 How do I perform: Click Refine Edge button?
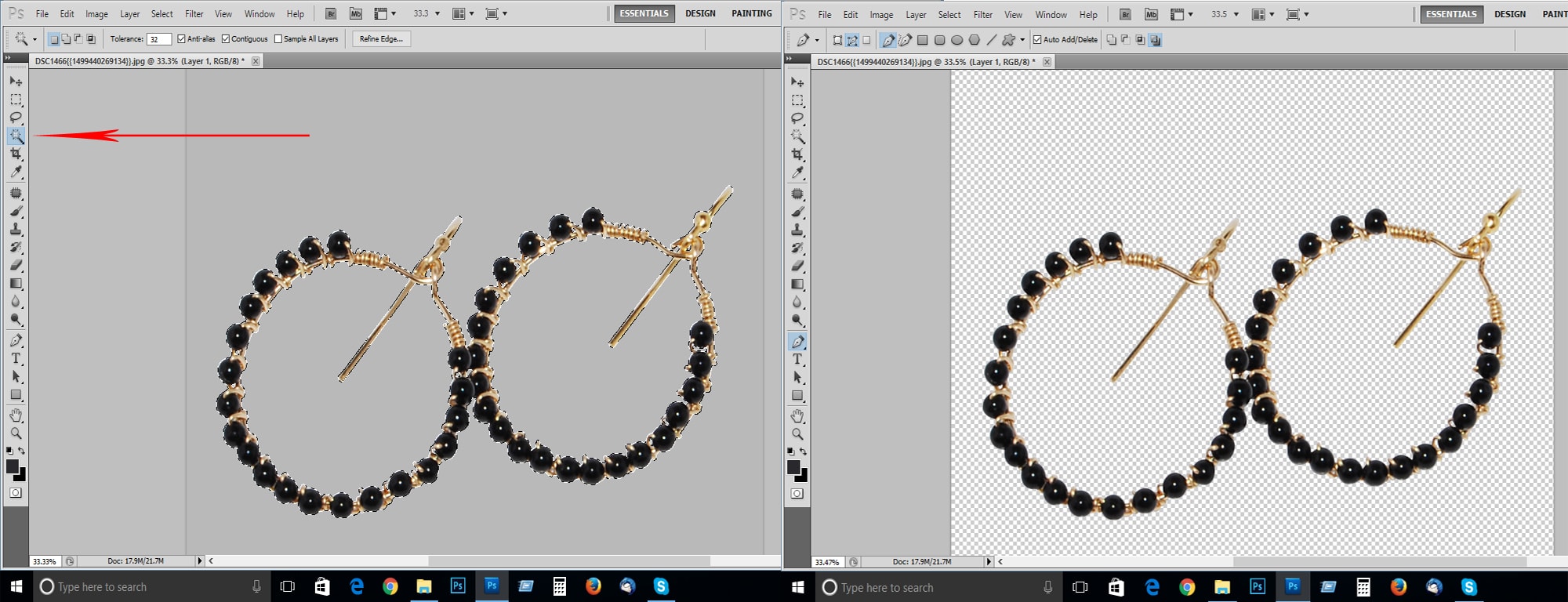(x=381, y=38)
